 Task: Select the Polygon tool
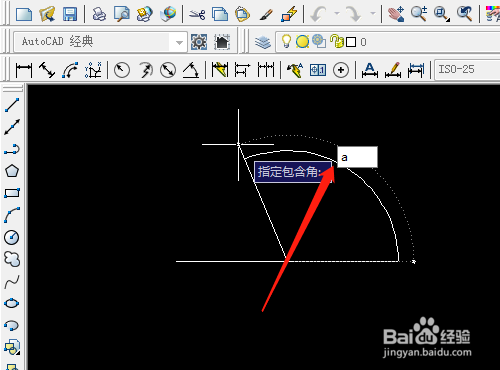coord(12,171)
